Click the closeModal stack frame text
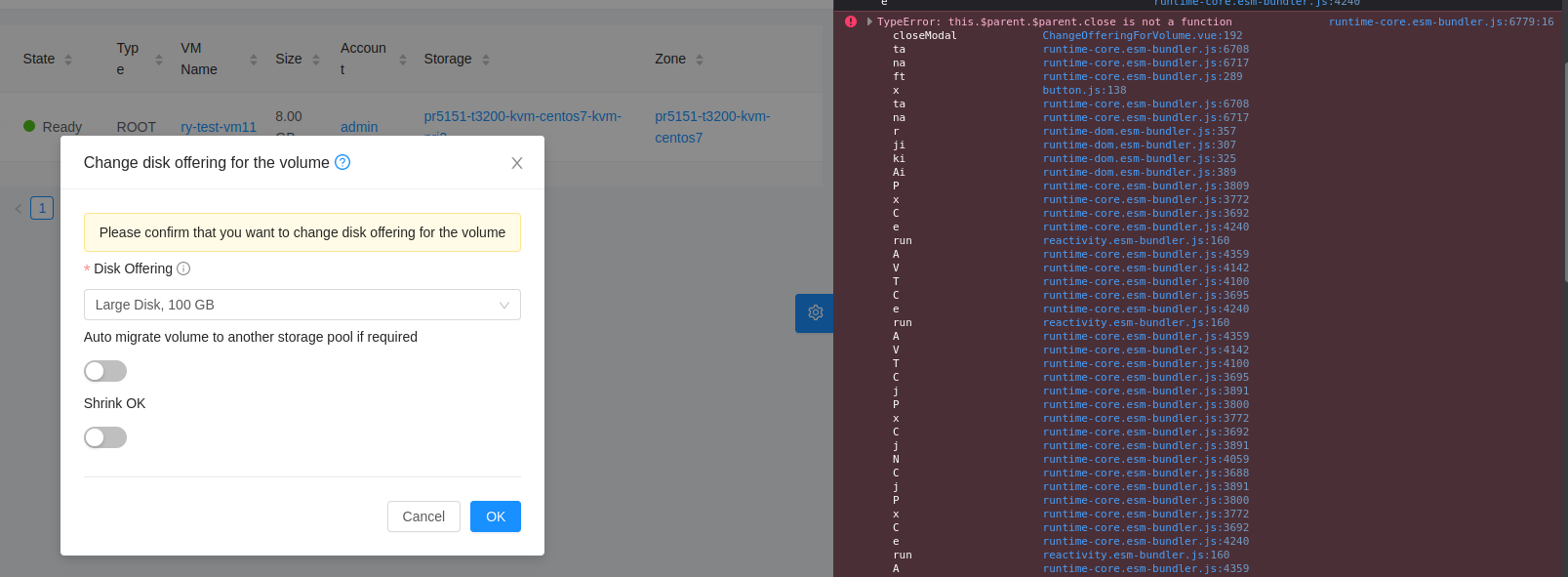 pos(925,35)
